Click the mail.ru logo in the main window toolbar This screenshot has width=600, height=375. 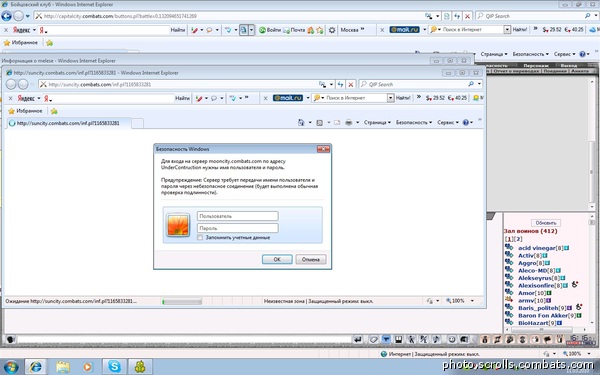click(404, 29)
